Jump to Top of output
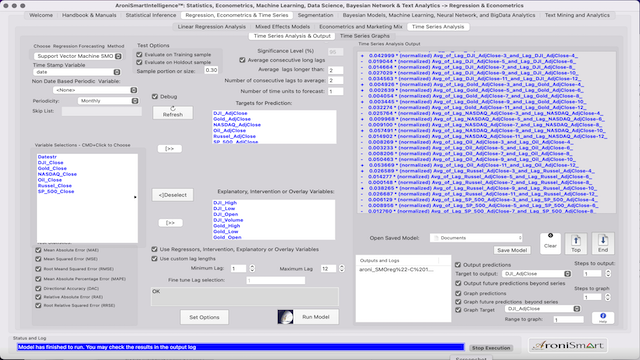The width and height of the screenshot is (640, 360). [x=576, y=243]
